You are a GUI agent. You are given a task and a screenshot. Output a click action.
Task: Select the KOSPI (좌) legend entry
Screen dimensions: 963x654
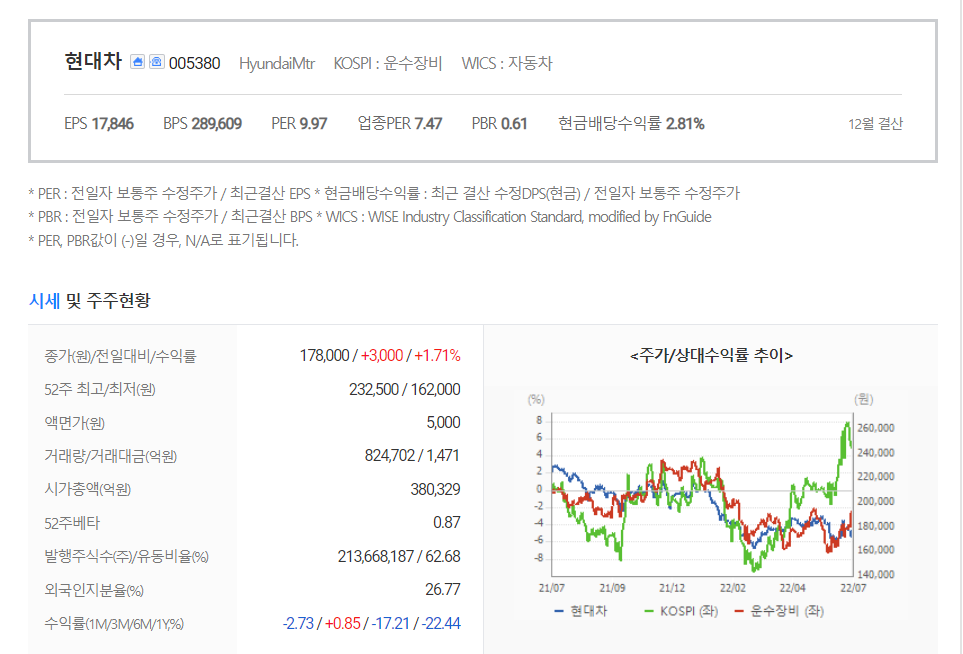[681, 611]
